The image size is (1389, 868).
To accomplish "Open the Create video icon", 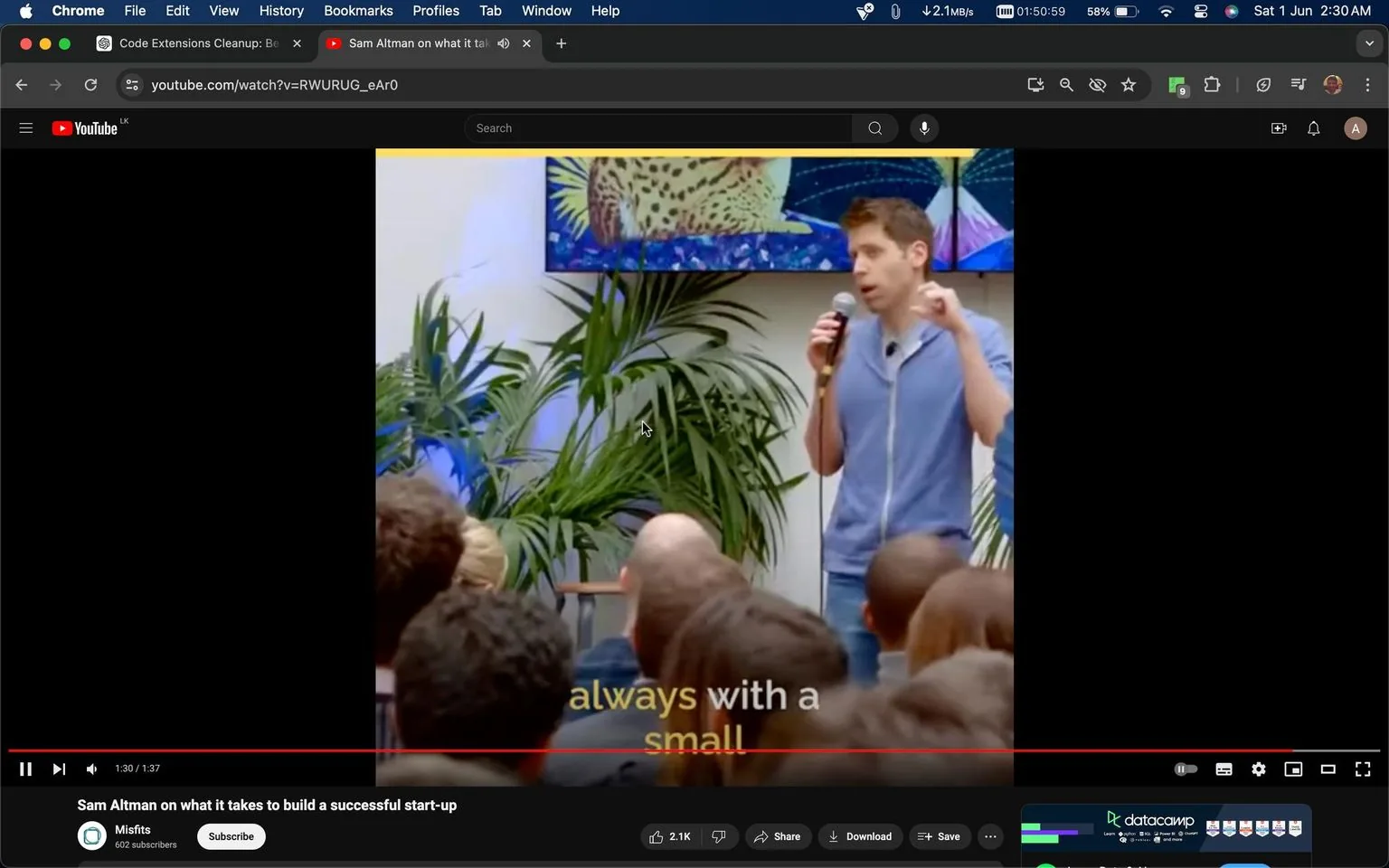I will [x=1278, y=127].
